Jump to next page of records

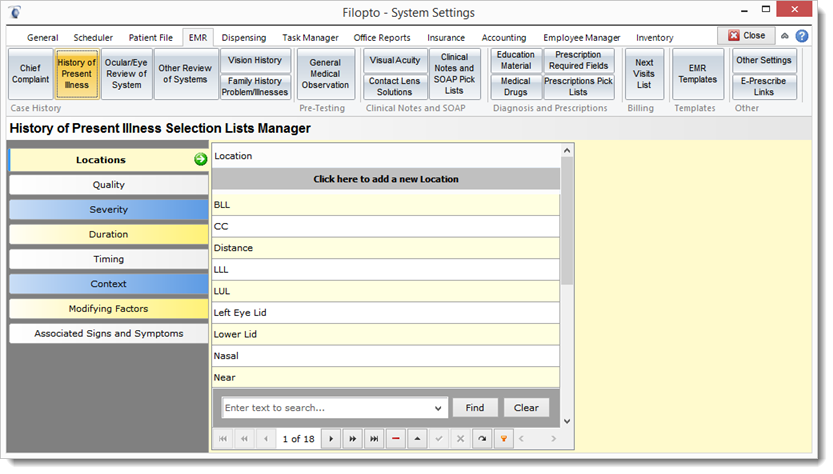pyautogui.click(x=353, y=439)
